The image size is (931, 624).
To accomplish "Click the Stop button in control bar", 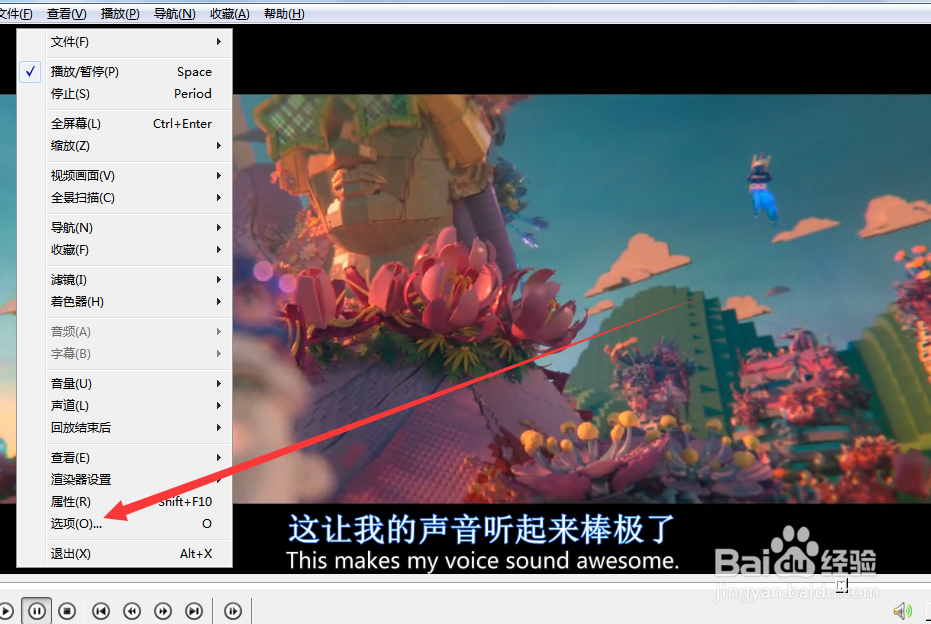I will (67, 611).
